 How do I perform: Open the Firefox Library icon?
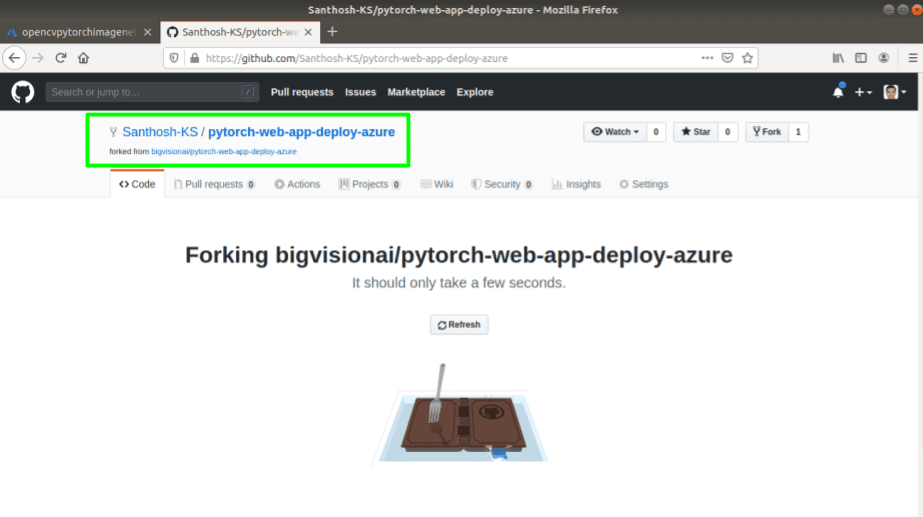click(x=838, y=58)
